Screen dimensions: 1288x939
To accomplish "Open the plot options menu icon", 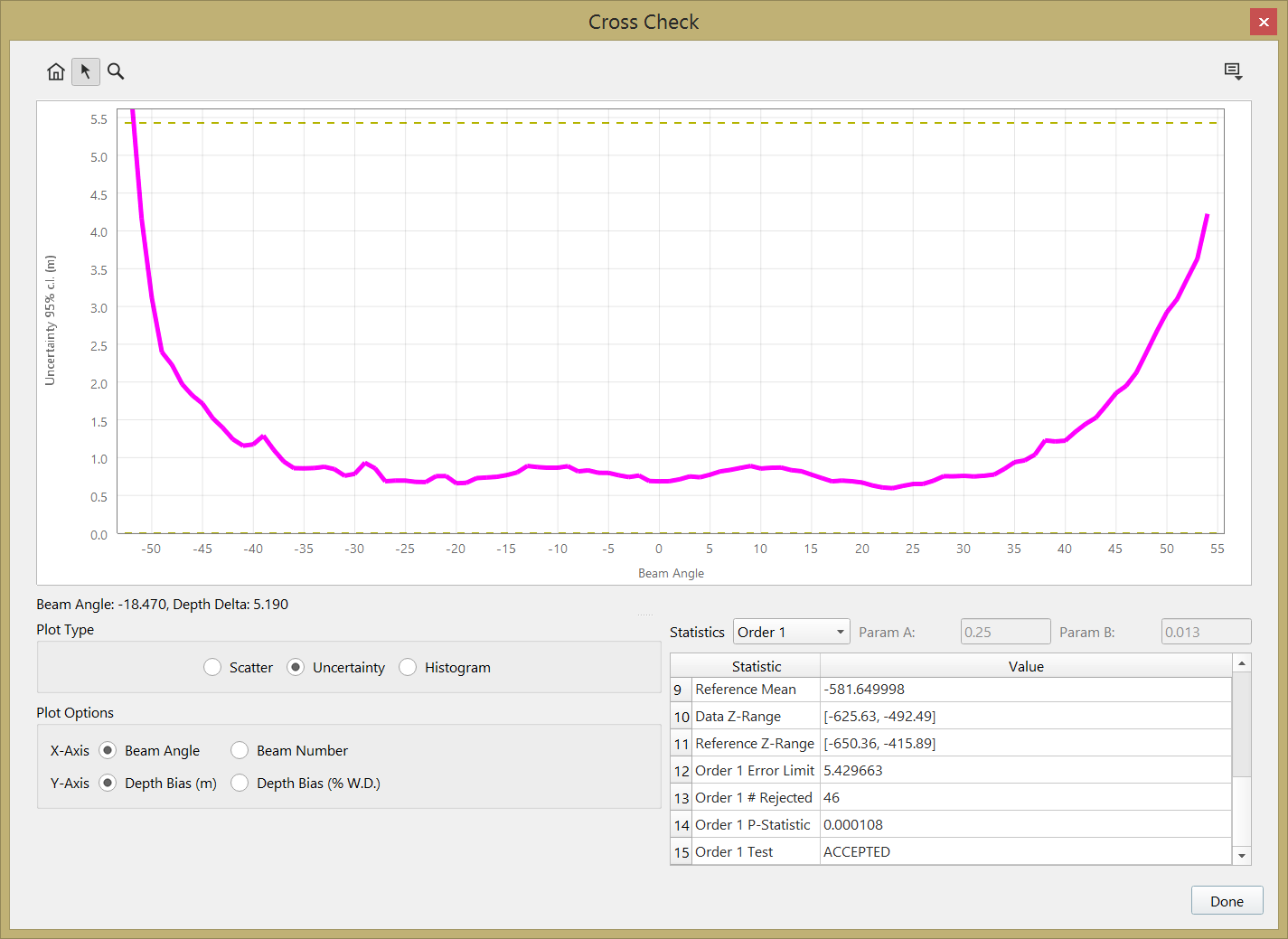I will [1233, 71].
